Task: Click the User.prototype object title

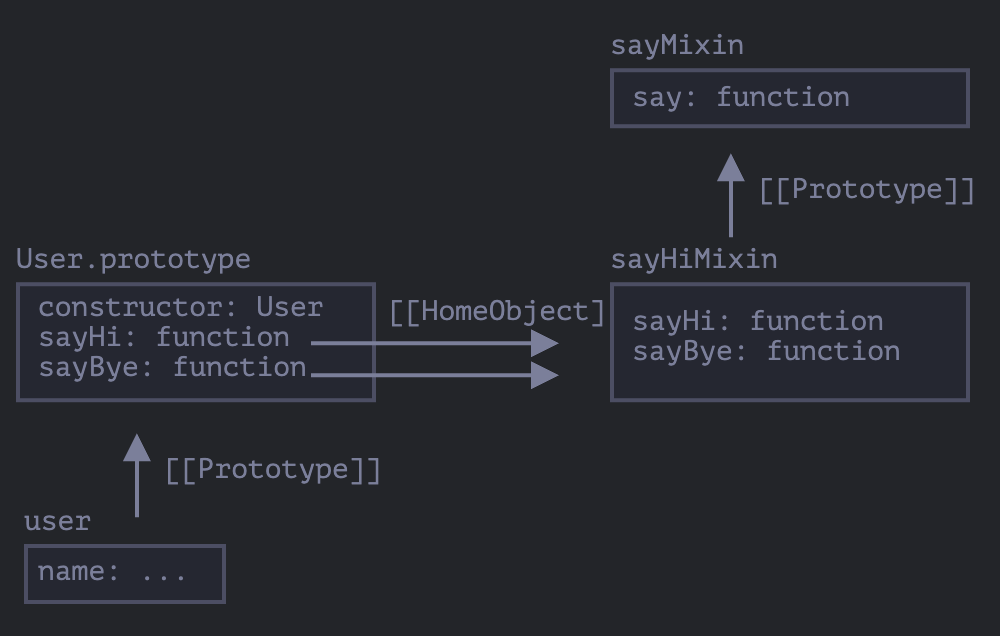Action: [x=133, y=260]
